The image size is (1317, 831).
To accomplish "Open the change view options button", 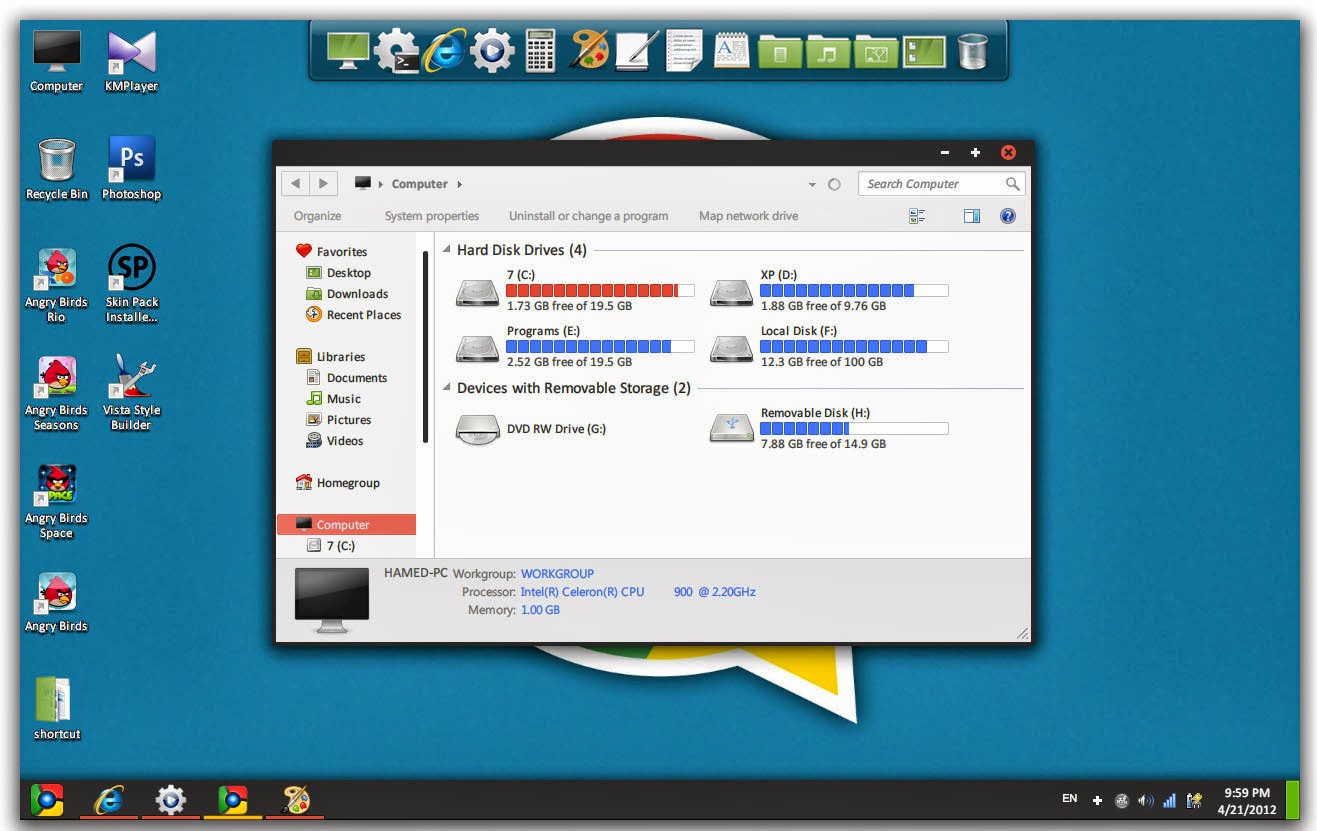I will click(x=917, y=216).
